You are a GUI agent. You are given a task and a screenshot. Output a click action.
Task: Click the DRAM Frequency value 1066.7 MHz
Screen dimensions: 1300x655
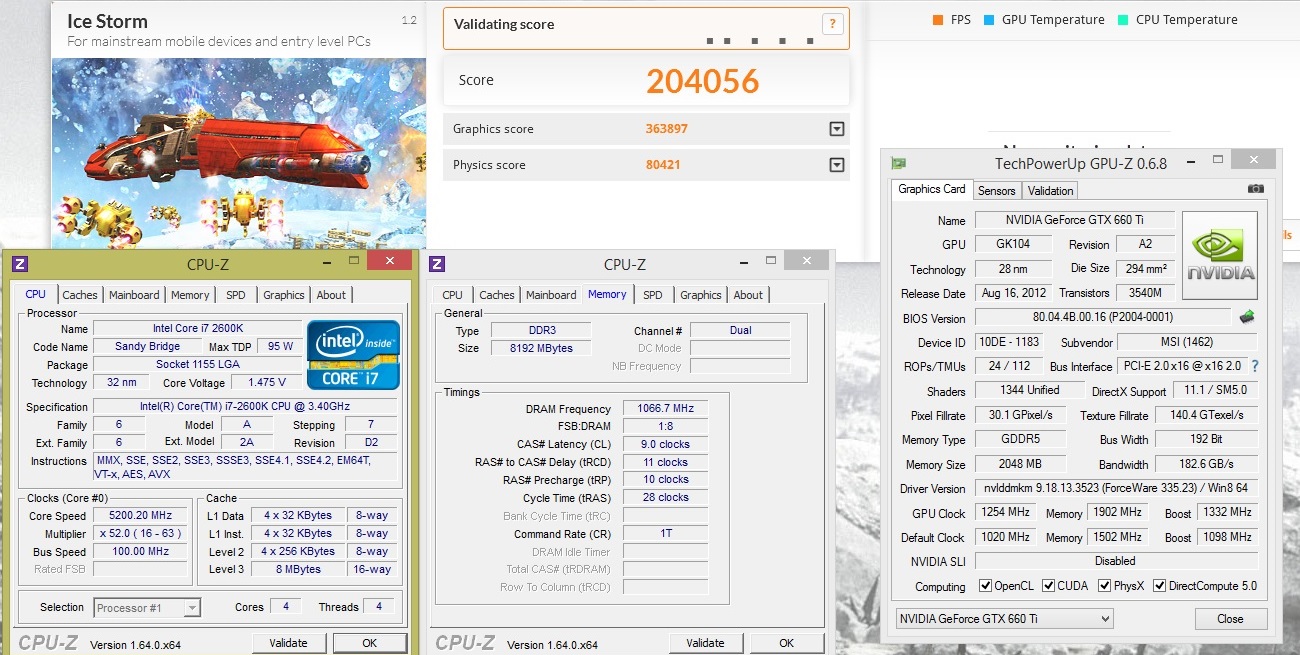point(665,409)
